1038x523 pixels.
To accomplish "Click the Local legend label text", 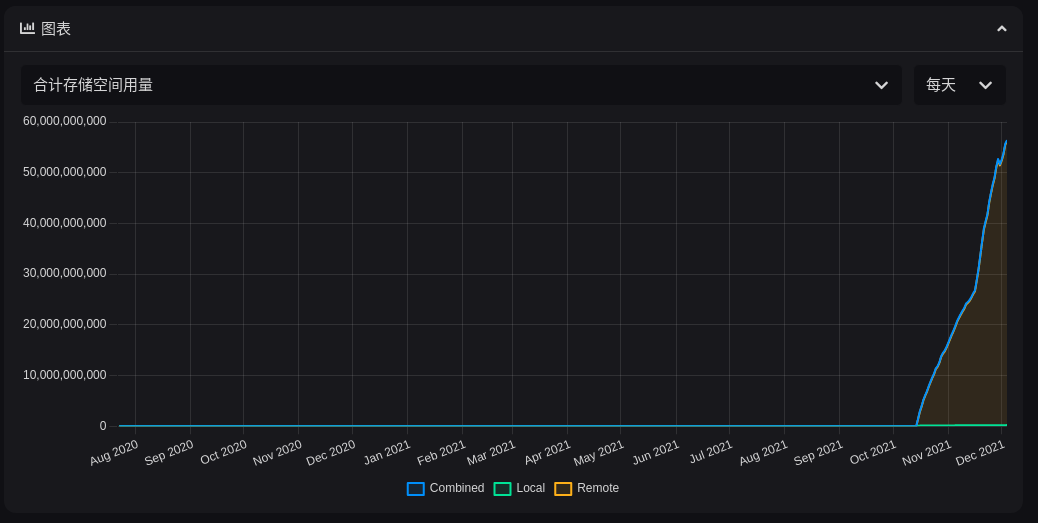I will coord(531,488).
